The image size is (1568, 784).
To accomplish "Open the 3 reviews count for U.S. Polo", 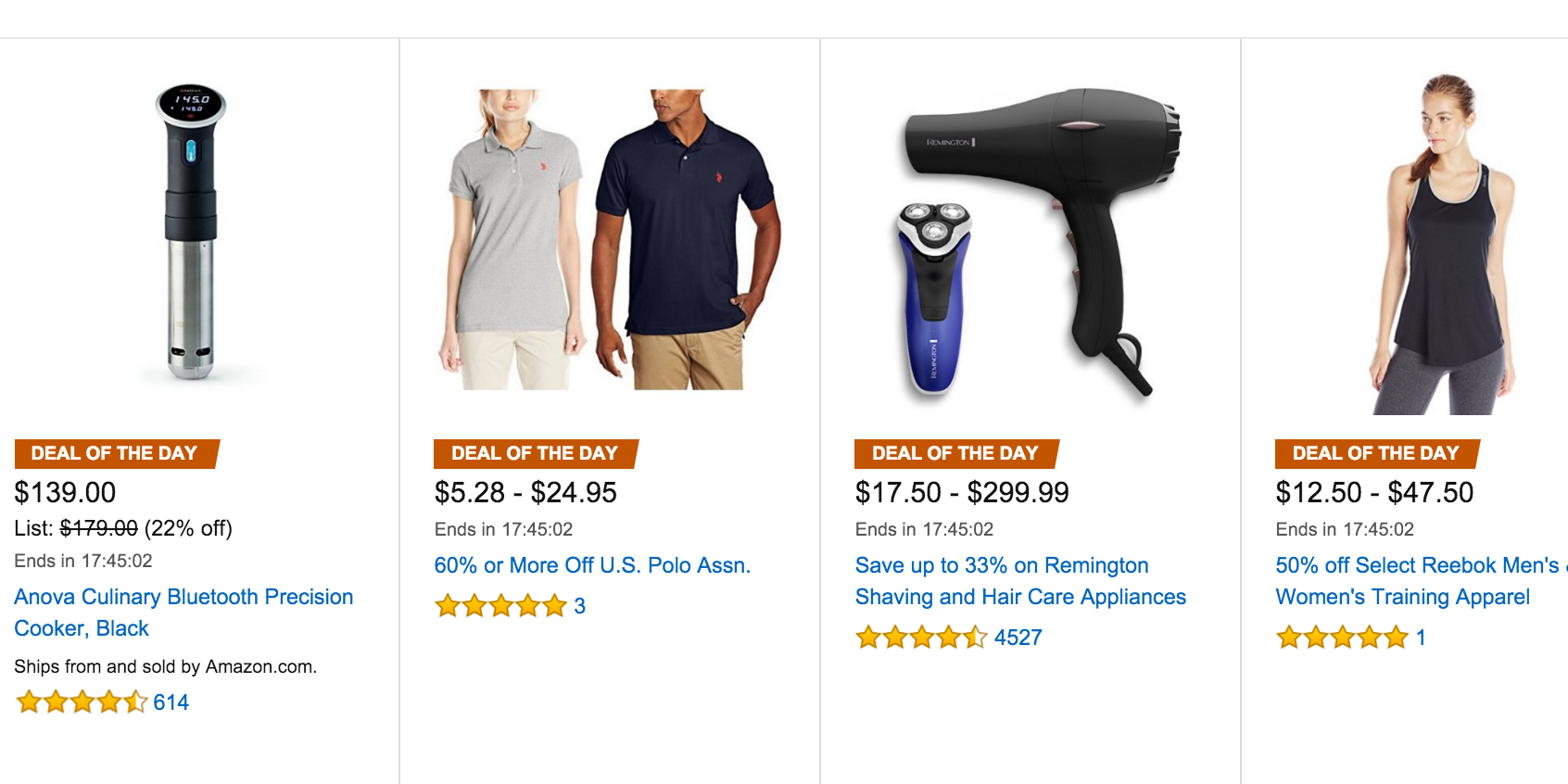I will coord(579,606).
